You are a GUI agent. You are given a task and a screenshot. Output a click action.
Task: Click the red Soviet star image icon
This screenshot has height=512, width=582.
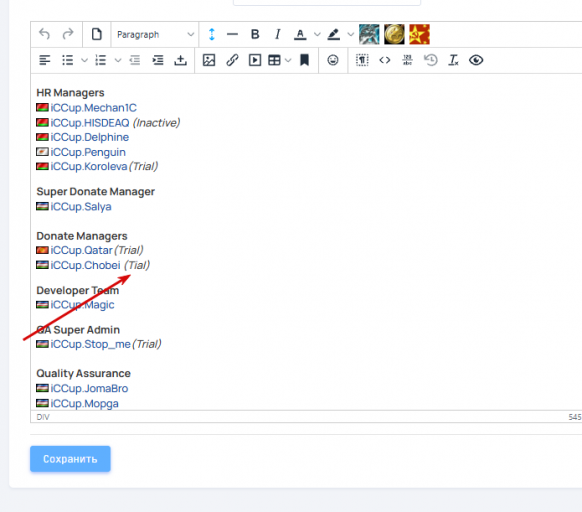419,34
